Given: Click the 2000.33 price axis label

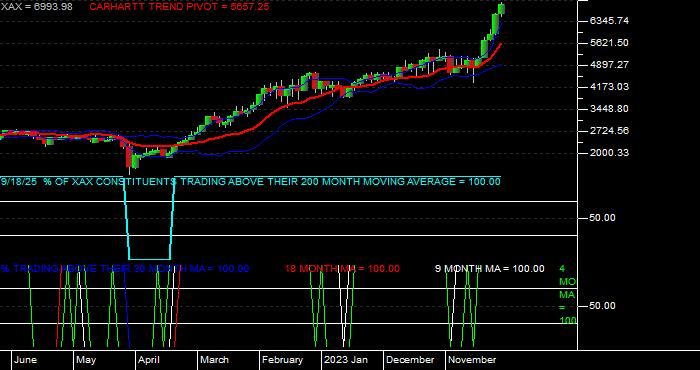Looking at the screenshot, I should (x=609, y=153).
